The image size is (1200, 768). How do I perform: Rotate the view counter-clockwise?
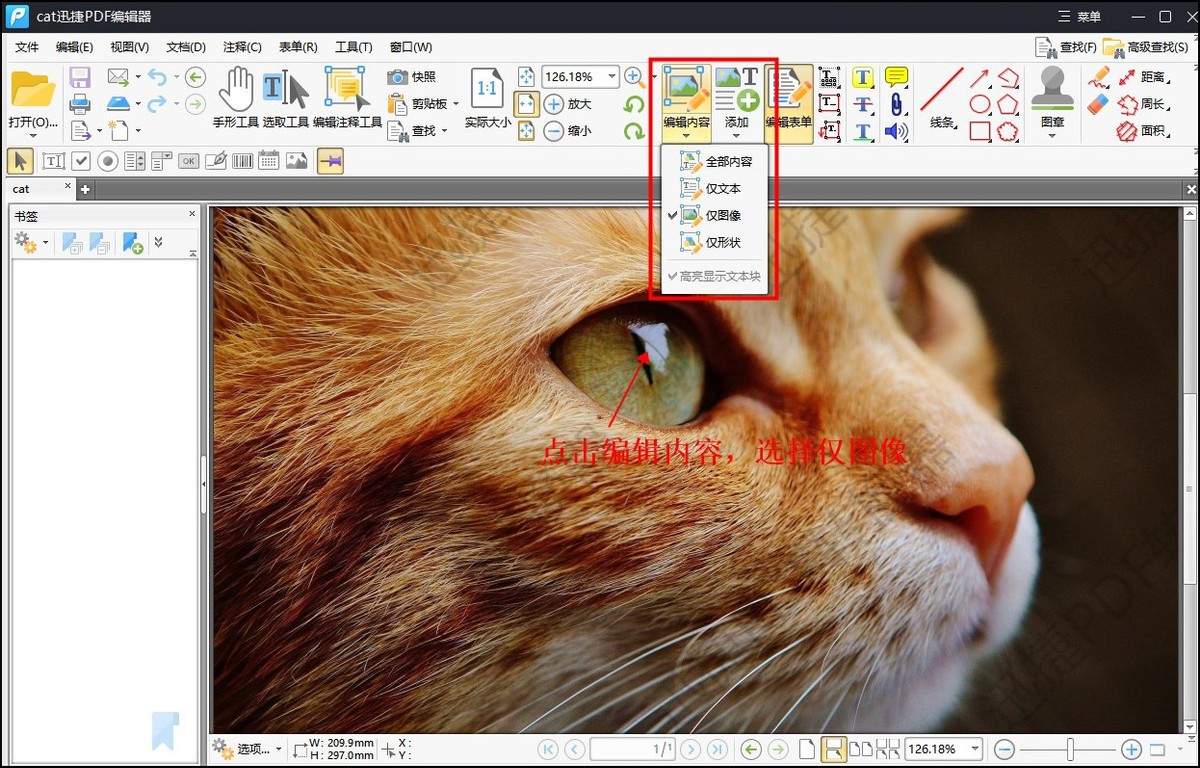coord(633,104)
